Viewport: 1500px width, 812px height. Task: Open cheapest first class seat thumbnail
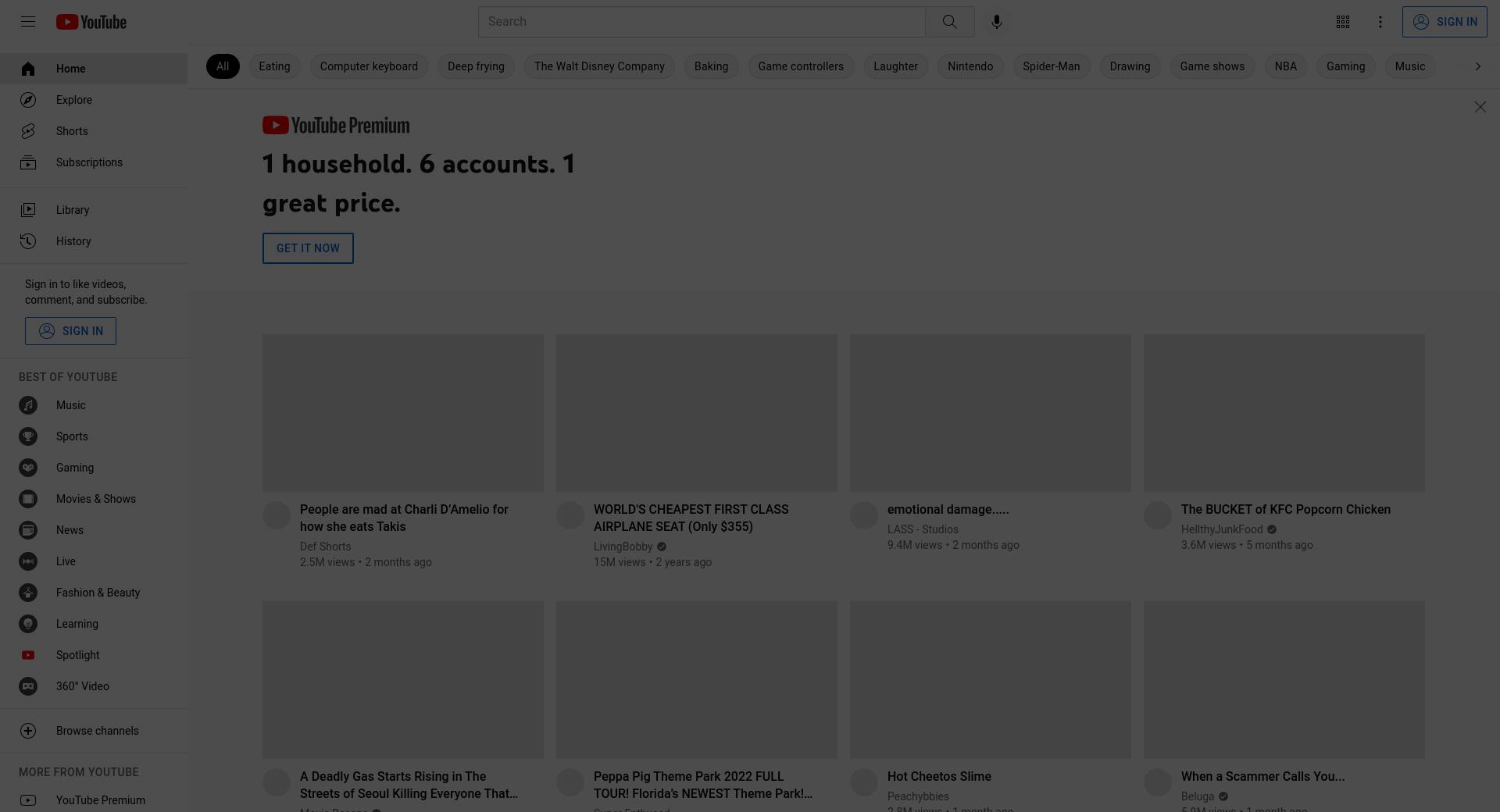click(697, 414)
